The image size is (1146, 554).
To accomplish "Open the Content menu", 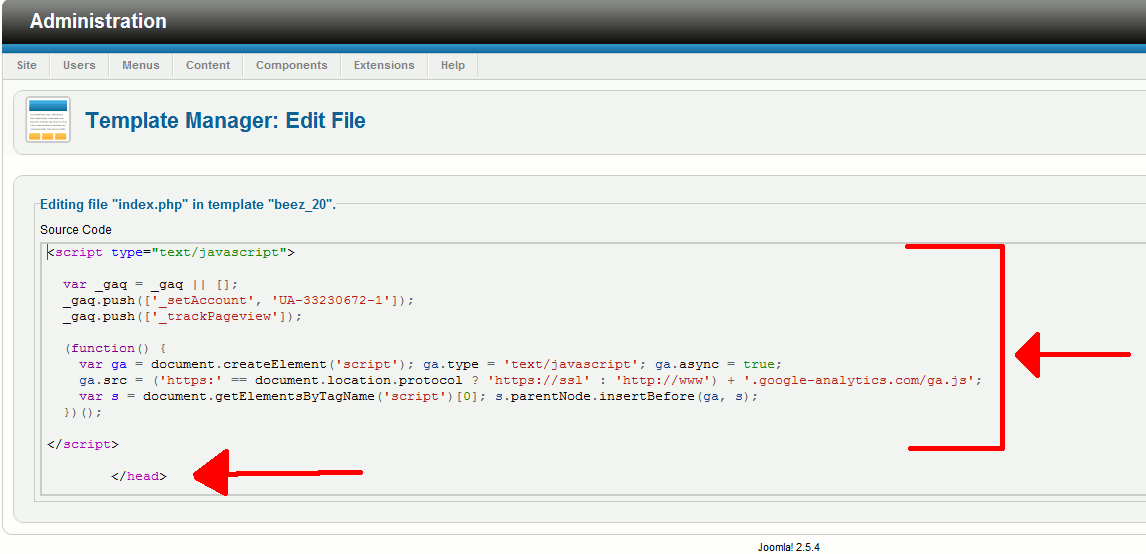I will click(x=208, y=65).
